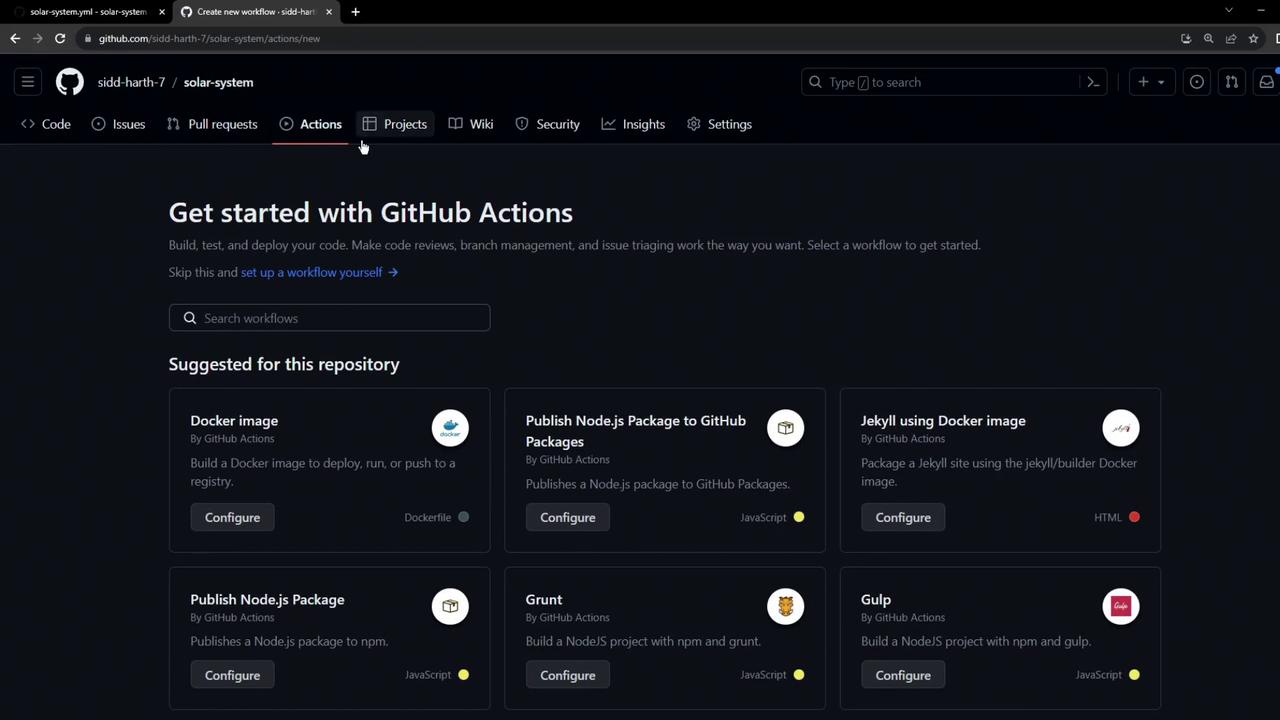Click the Gulp card title

coord(876,600)
